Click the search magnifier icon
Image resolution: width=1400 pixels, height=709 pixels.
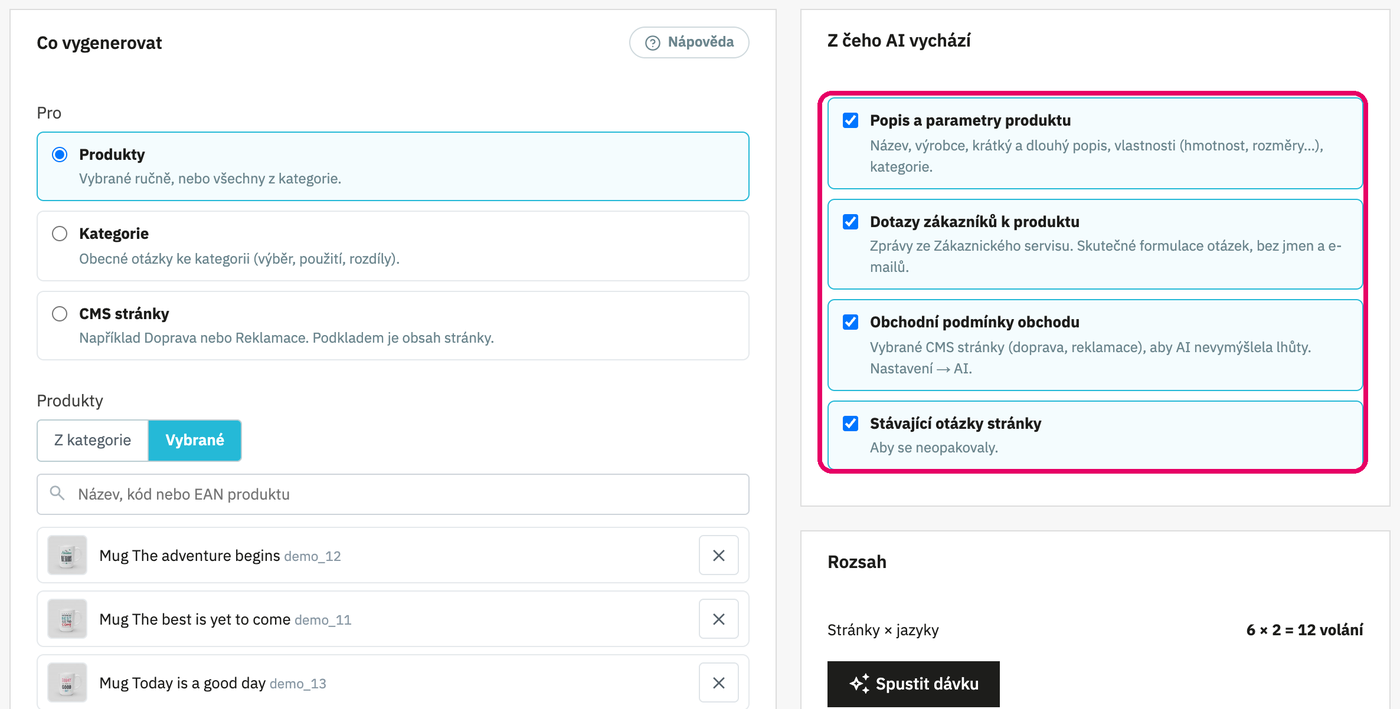pyautogui.click(x=58, y=494)
